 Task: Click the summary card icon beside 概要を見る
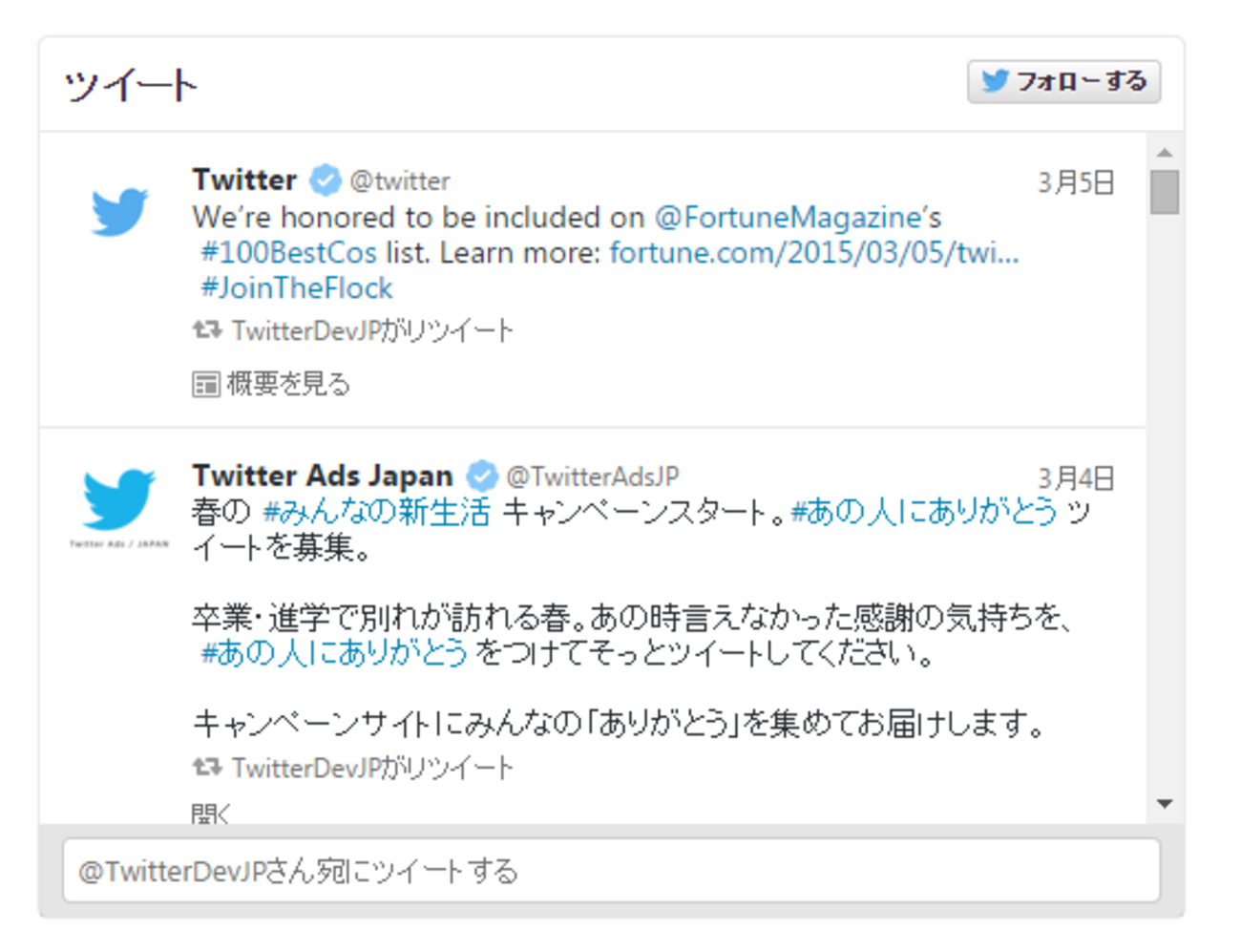pos(206,384)
